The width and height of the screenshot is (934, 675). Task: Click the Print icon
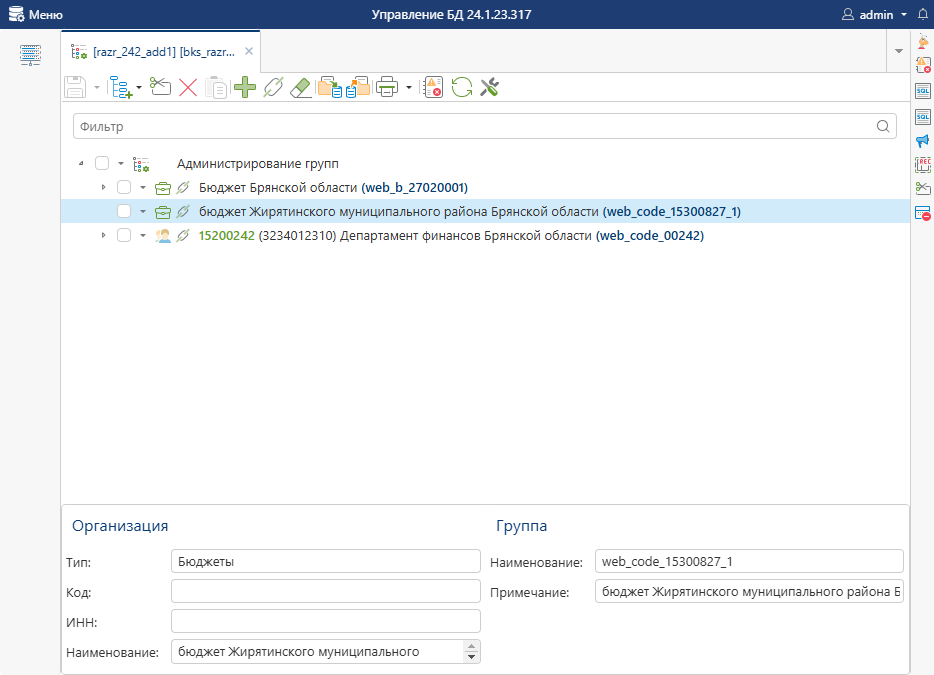pyautogui.click(x=387, y=88)
